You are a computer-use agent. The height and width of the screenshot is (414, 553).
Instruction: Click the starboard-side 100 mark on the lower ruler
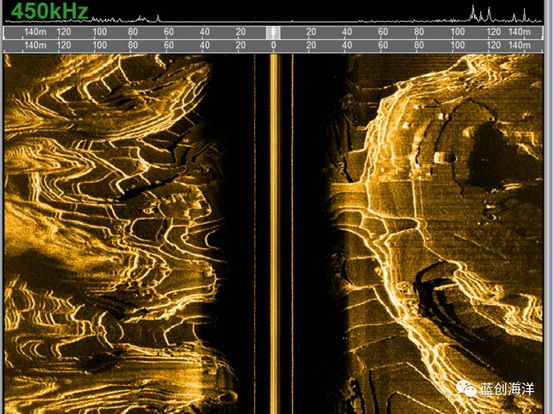(x=458, y=45)
